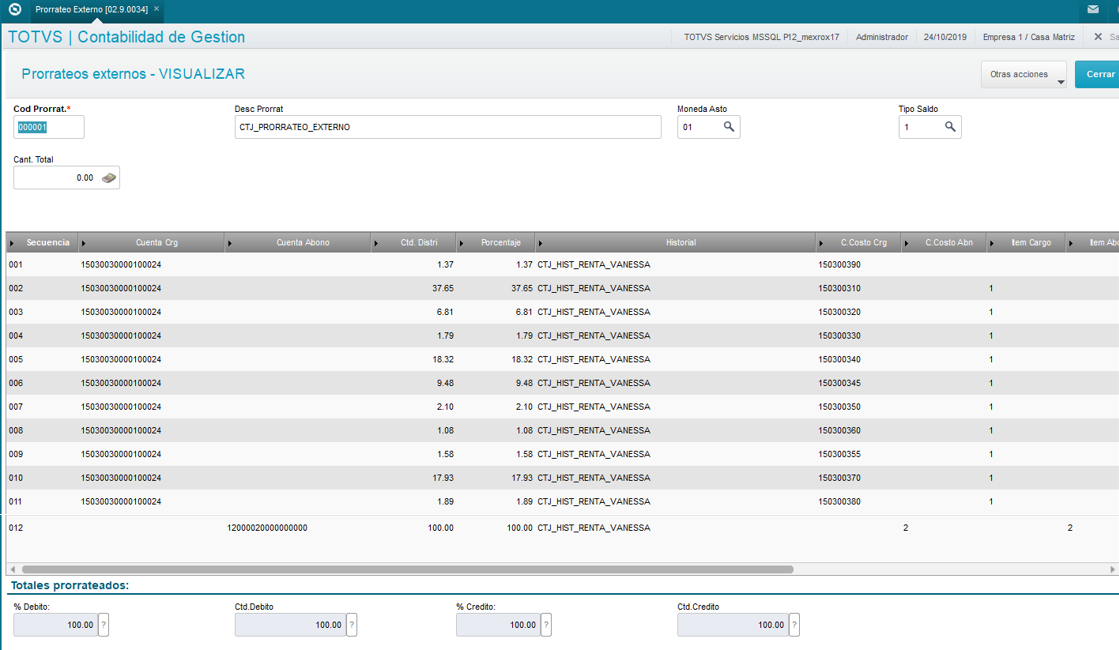This screenshot has width=1119, height=650.
Task: Open the mail envelope icon
Action: [x=1093, y=9]
